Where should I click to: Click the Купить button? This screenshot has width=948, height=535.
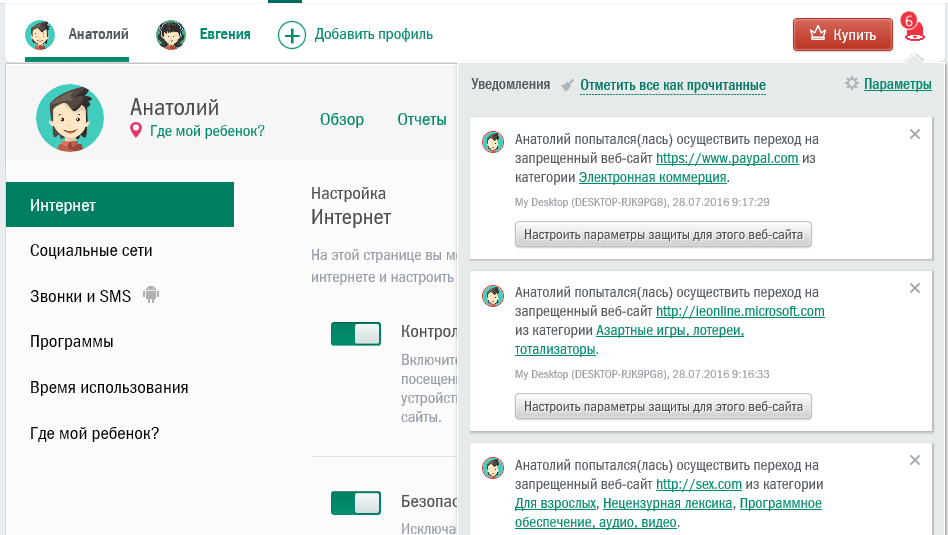click(843, 34)
